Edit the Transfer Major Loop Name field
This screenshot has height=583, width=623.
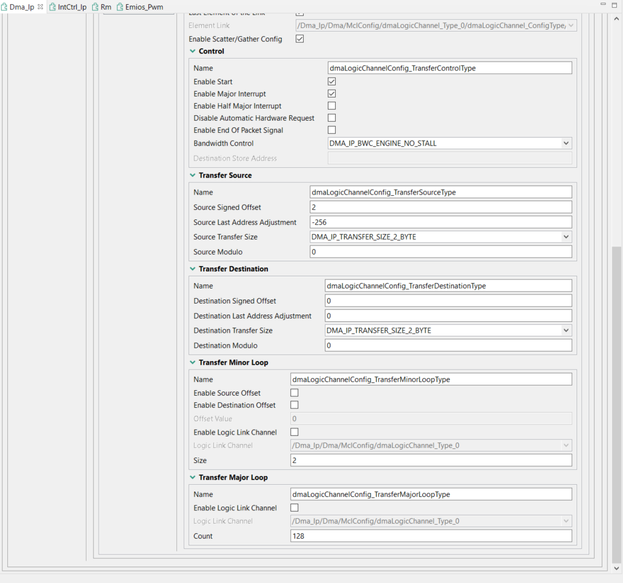pos(431,494)
